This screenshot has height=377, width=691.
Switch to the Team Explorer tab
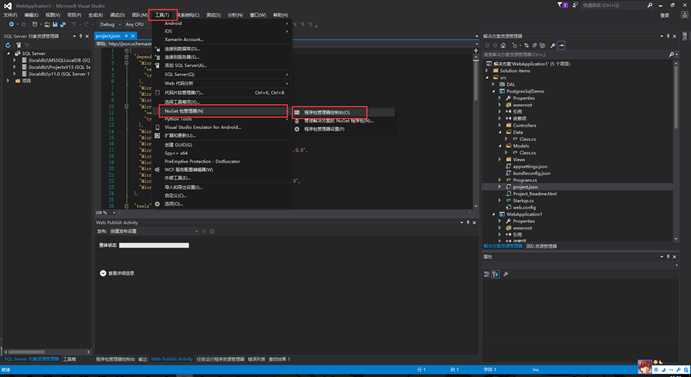[x=542, y=246]
